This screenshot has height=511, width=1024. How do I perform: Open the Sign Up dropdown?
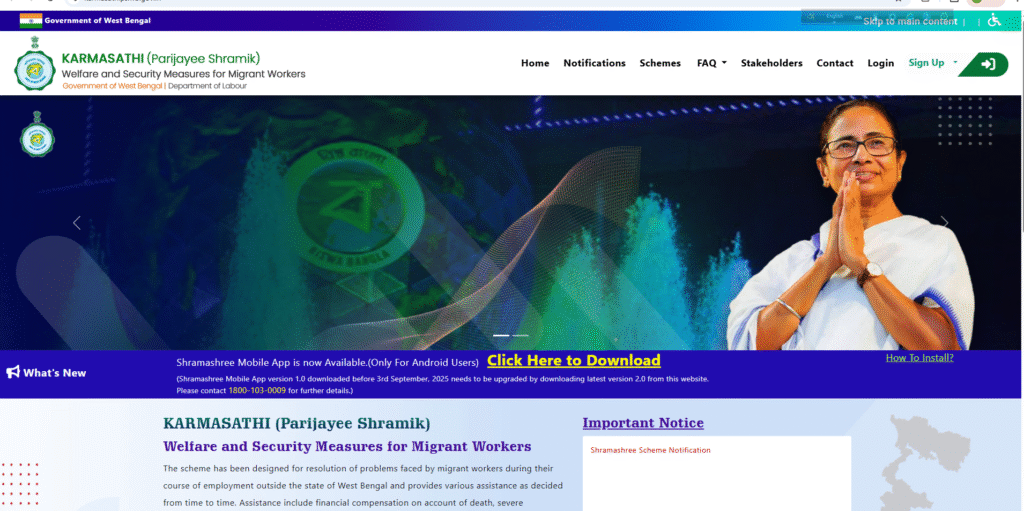tap(933, 63)
